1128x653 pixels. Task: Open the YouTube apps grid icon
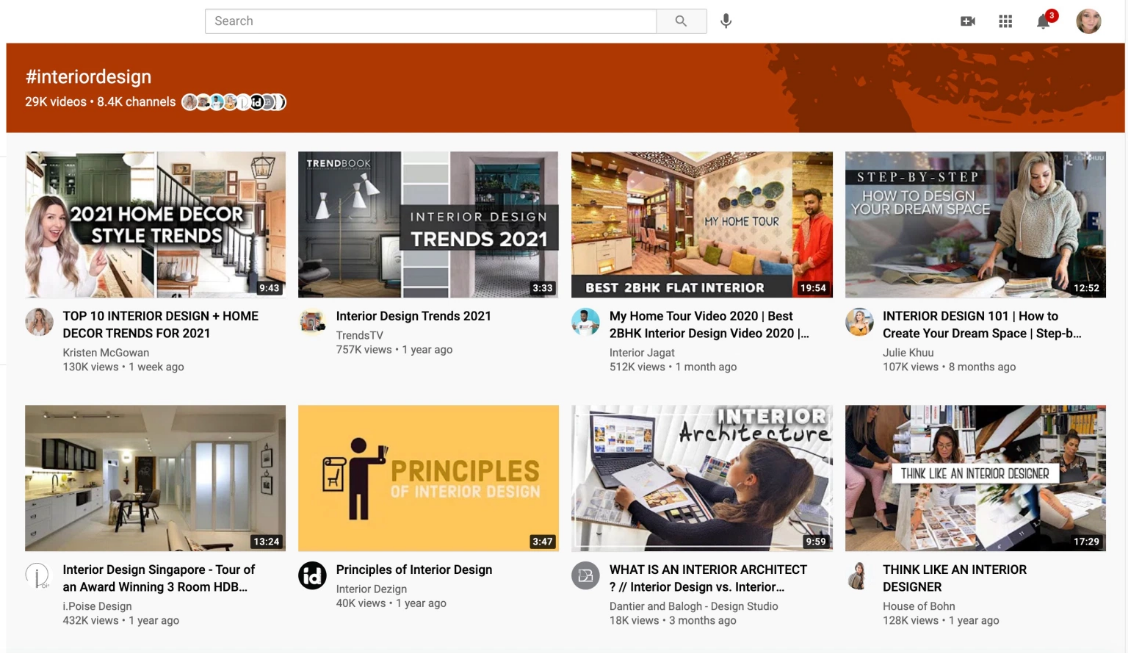1005,21
